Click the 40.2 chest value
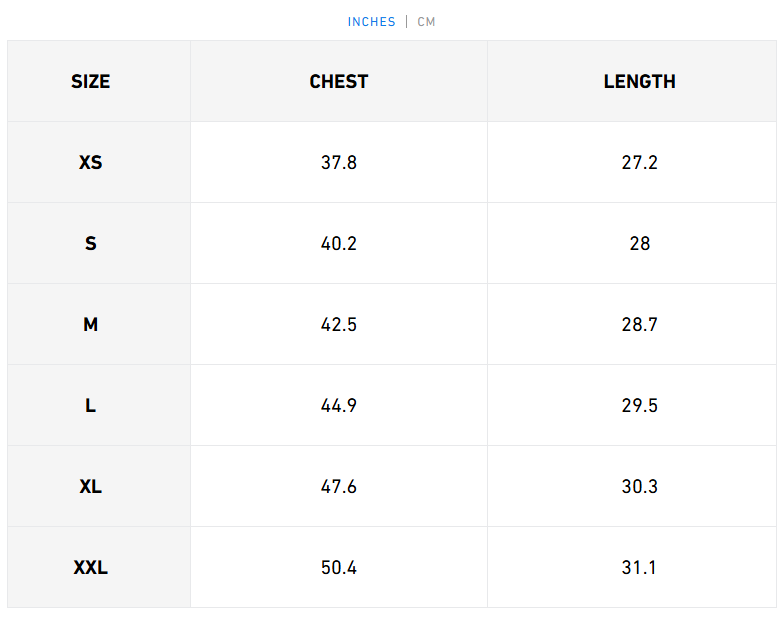Screen dimensions: 784x627 (339, 243)
